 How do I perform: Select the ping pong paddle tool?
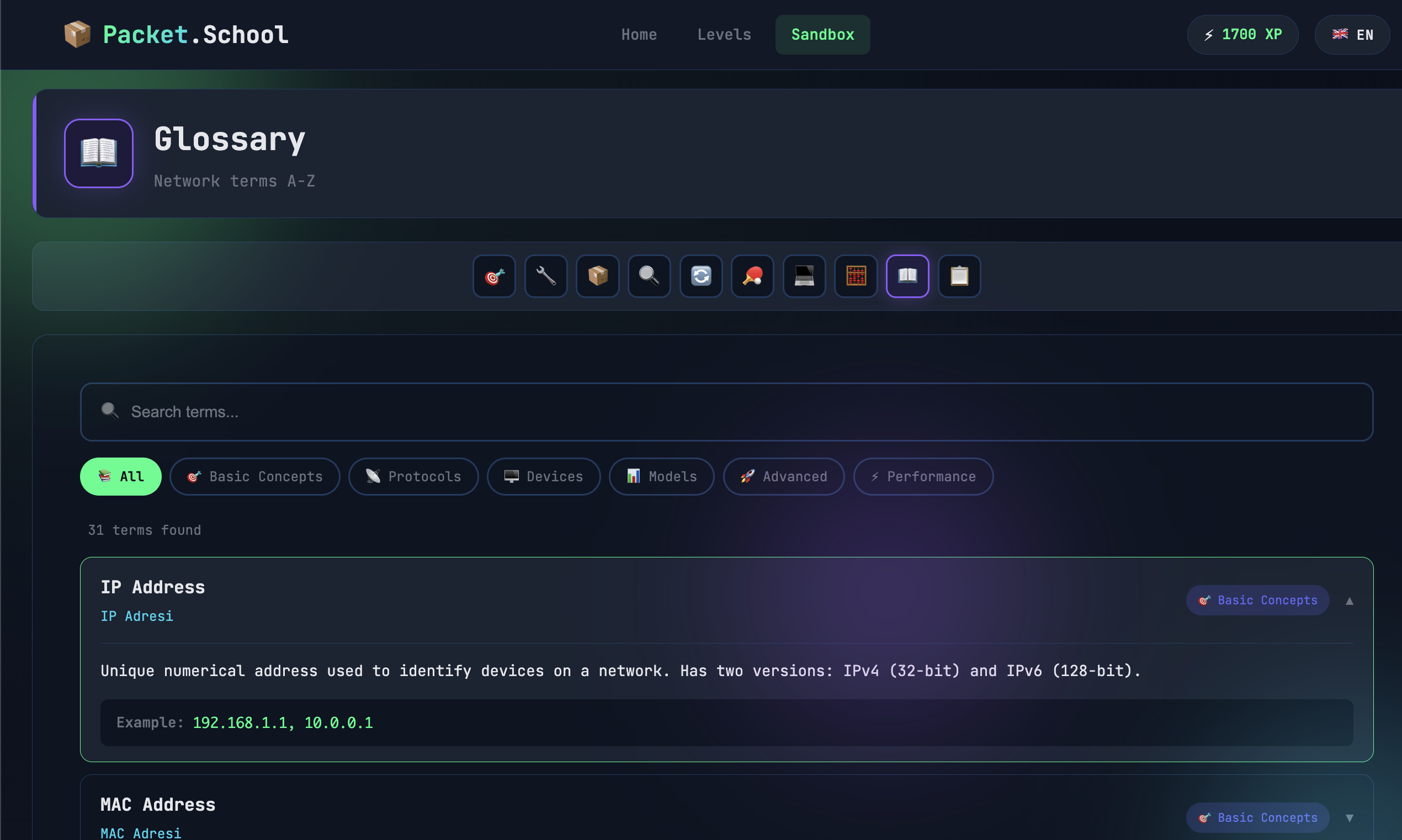tap(752, 276)
